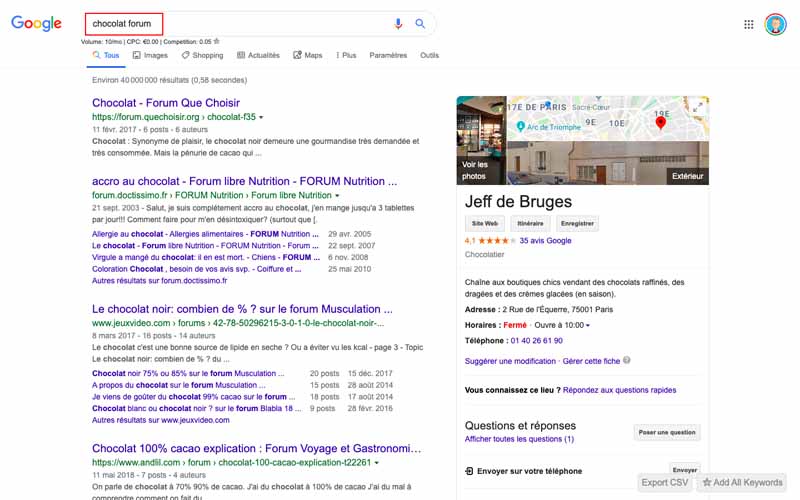The height and width of the screenshot is (500, 800).
Task: Open Autres résultats sur forum.doctissimo.fr
Action: [160, 281]
